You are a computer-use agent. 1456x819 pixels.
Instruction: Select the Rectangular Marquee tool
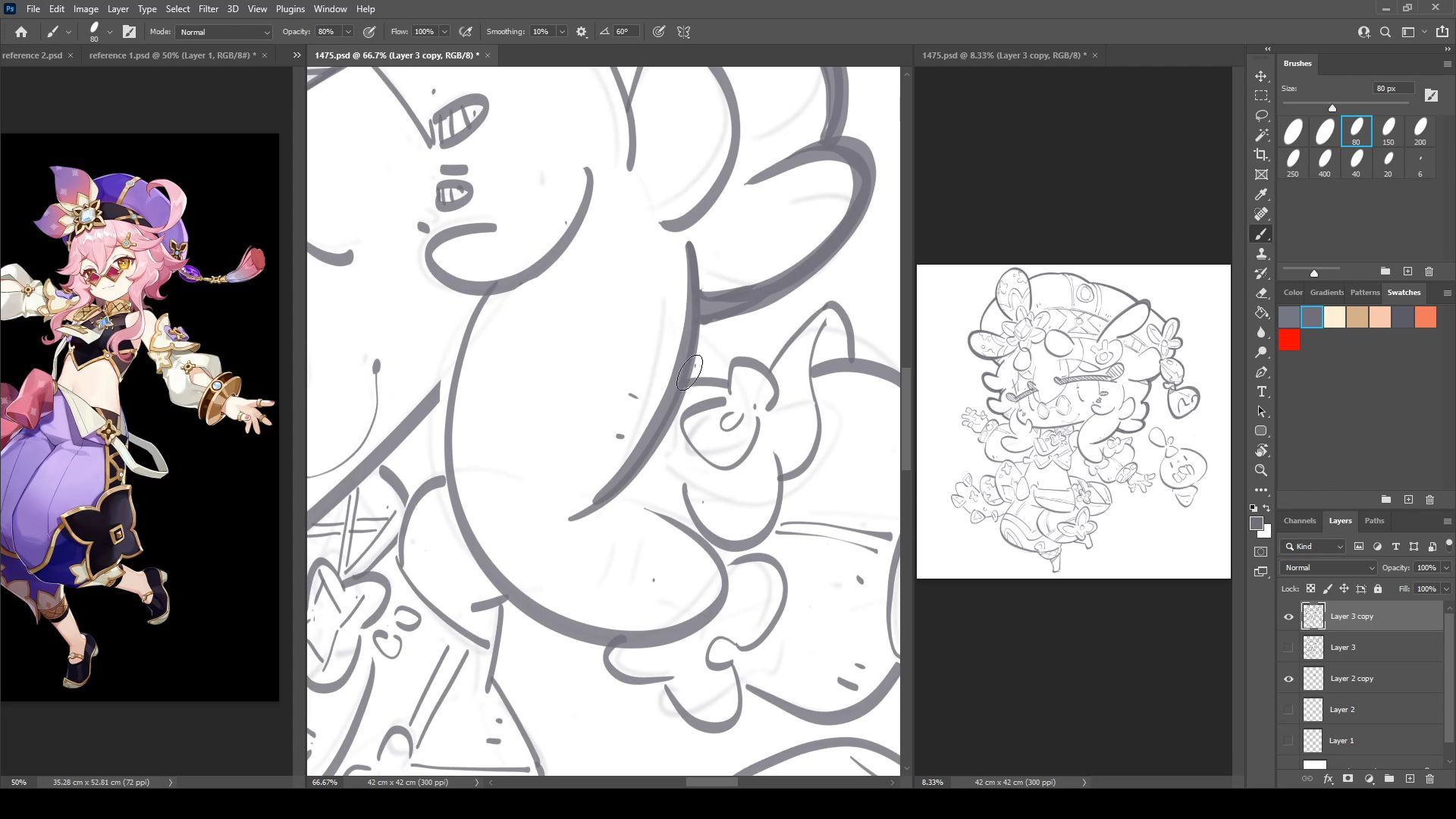tap(1261, 96)
